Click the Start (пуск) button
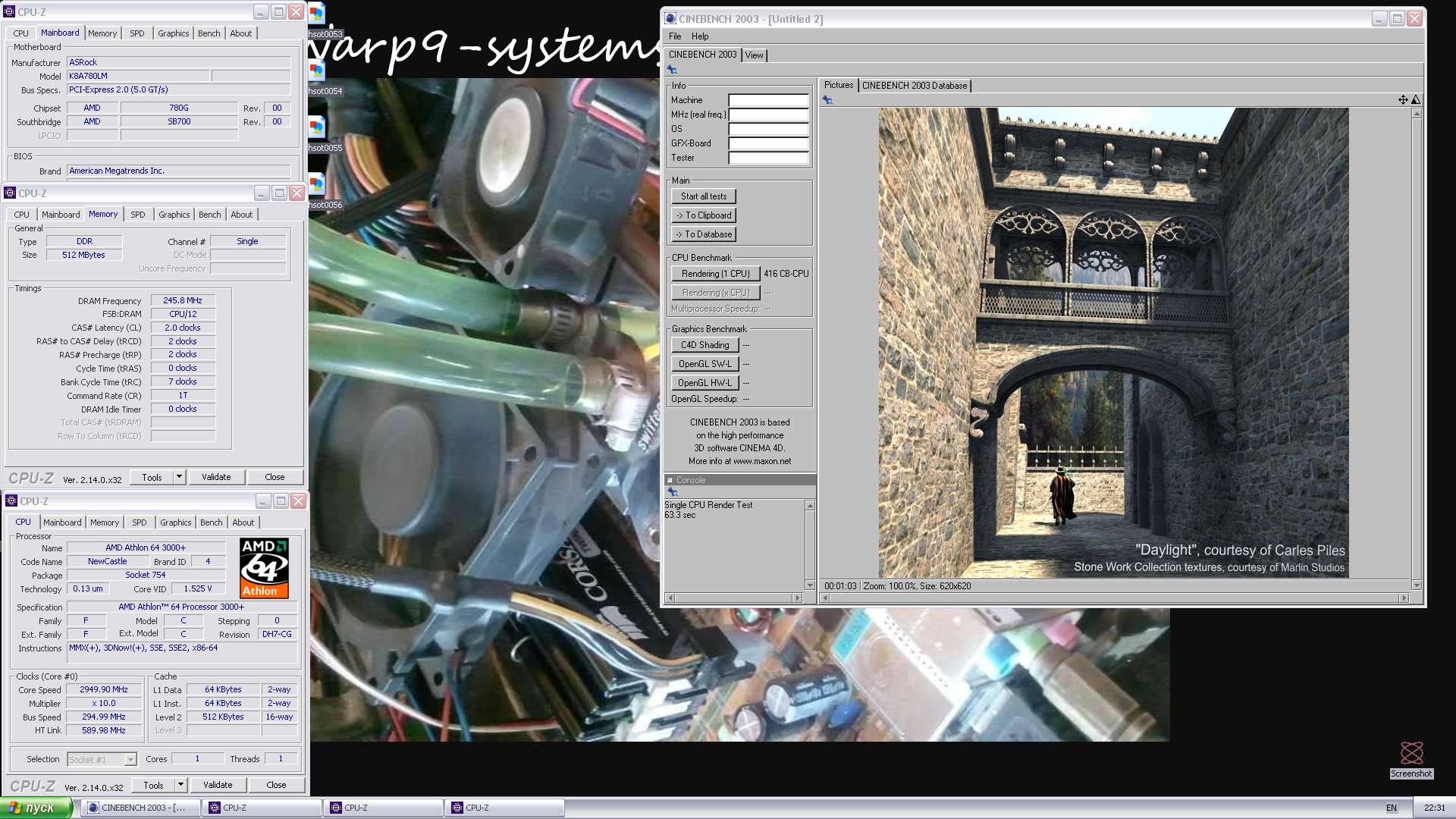Image resolution: width=1456 pixels, height=819 pixels. pyautogui.click(x=36, y=808)
